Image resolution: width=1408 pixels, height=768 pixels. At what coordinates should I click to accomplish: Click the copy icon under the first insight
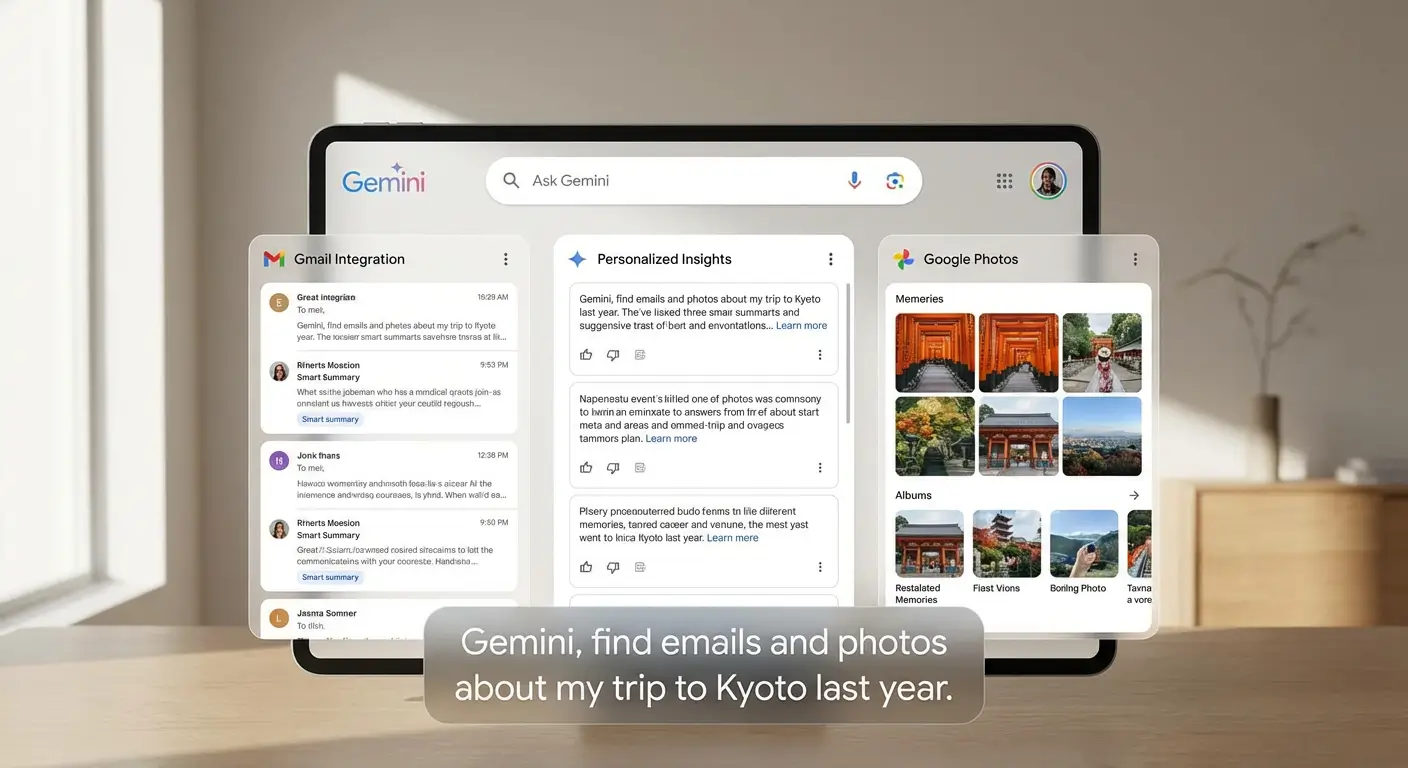pyautogui.click(x=639, y=354)
